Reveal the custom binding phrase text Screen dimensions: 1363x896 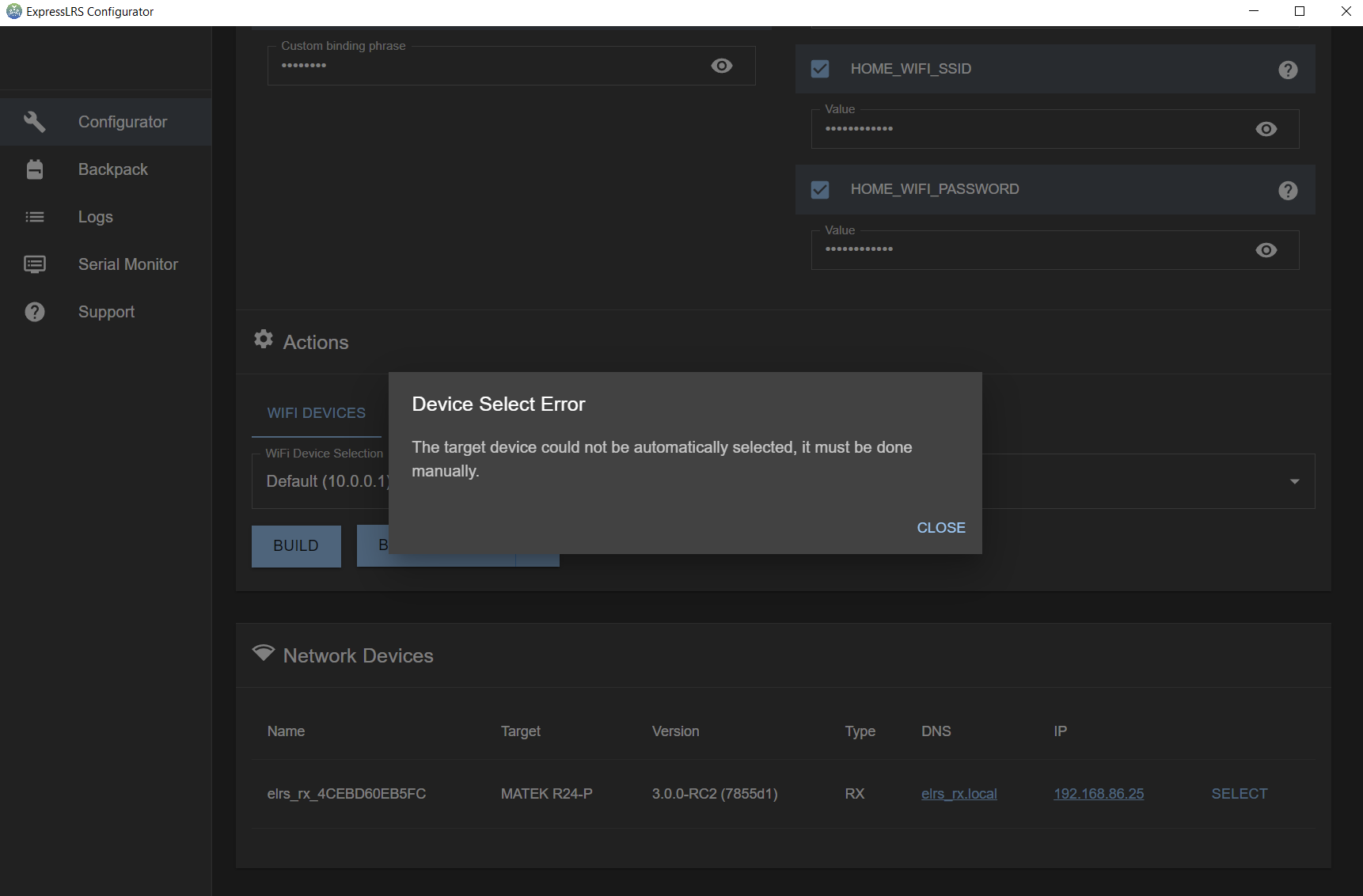[x=721, y=66]
